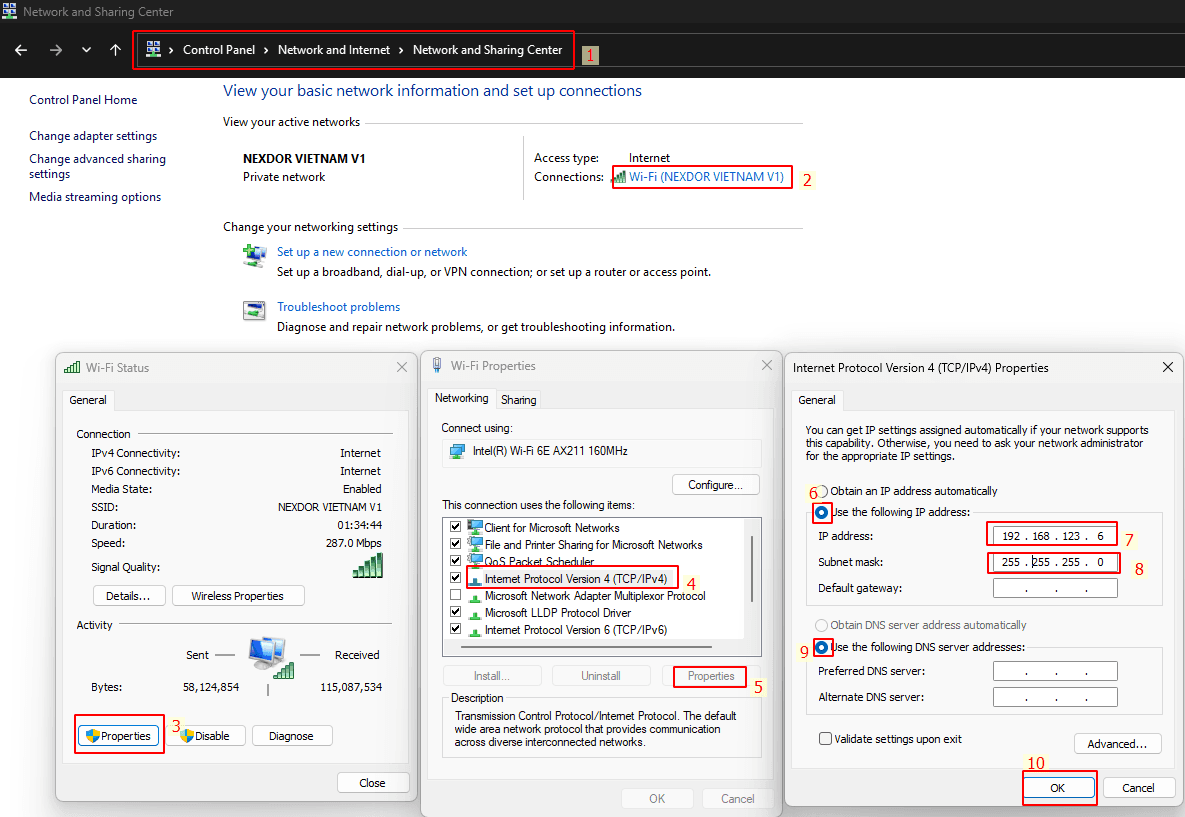This screenshot has width=1185, height=817.
Task: Close TCP/IPv4 Properties dialog with X
Action: 1167,367
